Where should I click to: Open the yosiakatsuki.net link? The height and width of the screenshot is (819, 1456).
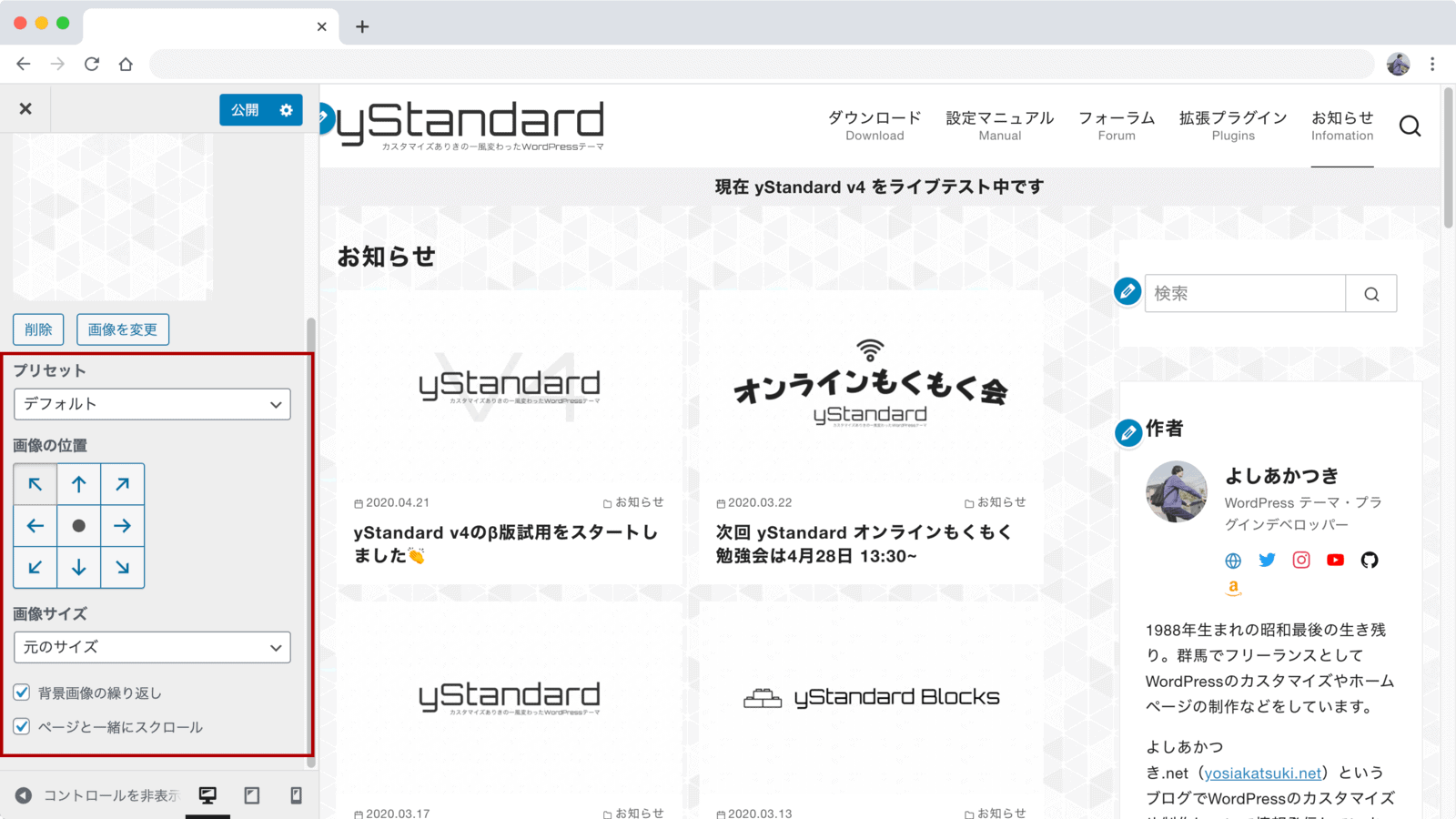point(1263,773)
